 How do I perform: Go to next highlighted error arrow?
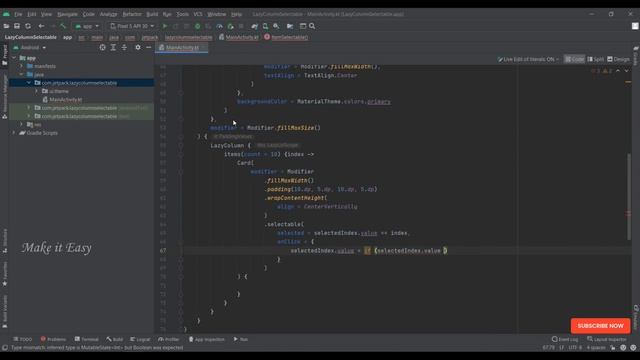pos(627,71)
